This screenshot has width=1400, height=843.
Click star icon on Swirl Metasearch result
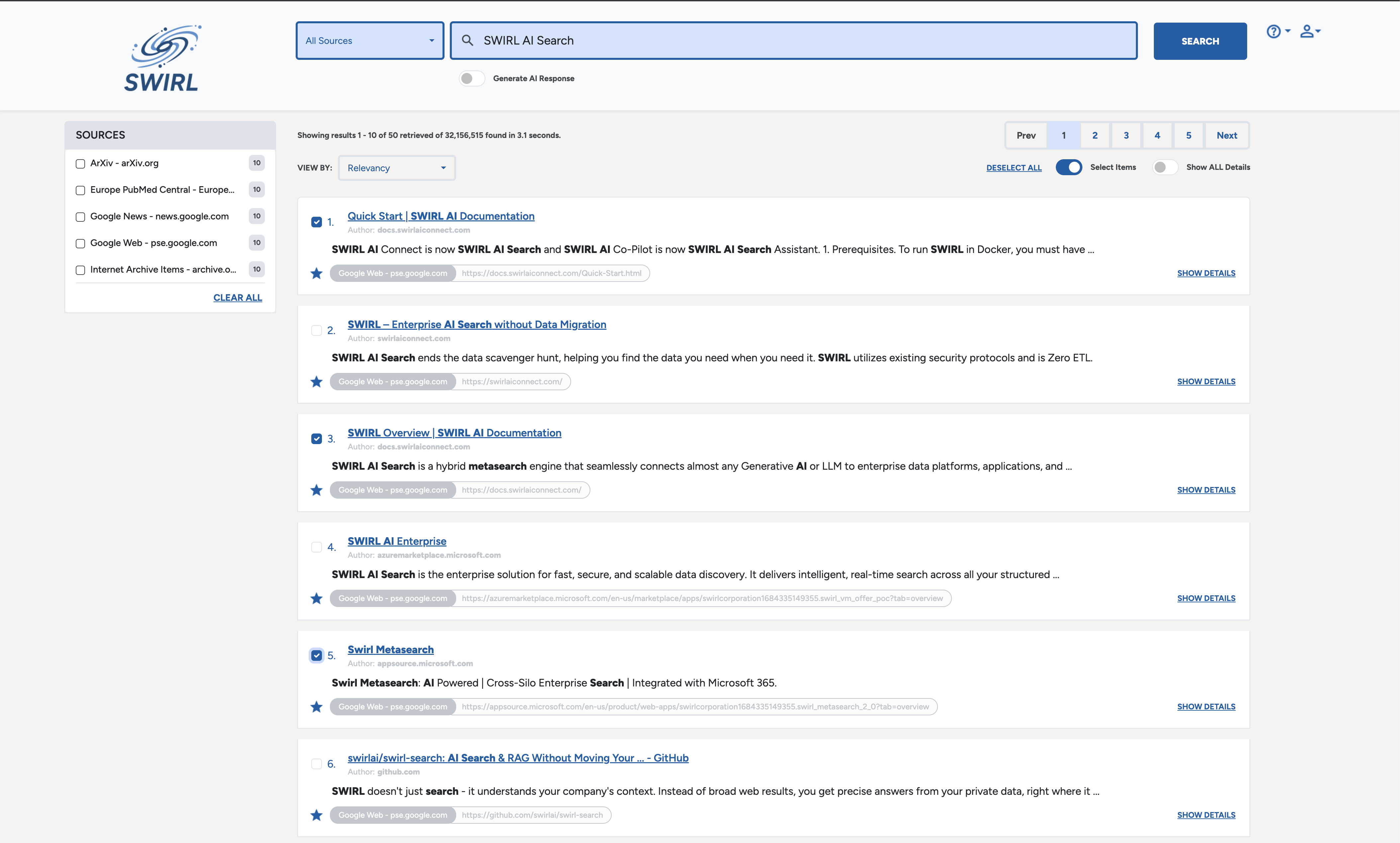316,707
